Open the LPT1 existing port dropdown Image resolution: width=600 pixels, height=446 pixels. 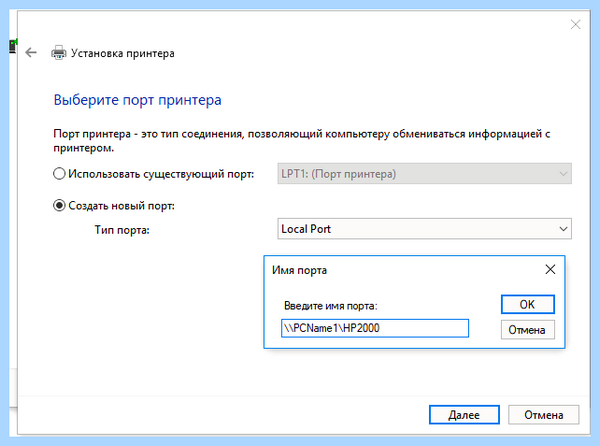(424, 174)
